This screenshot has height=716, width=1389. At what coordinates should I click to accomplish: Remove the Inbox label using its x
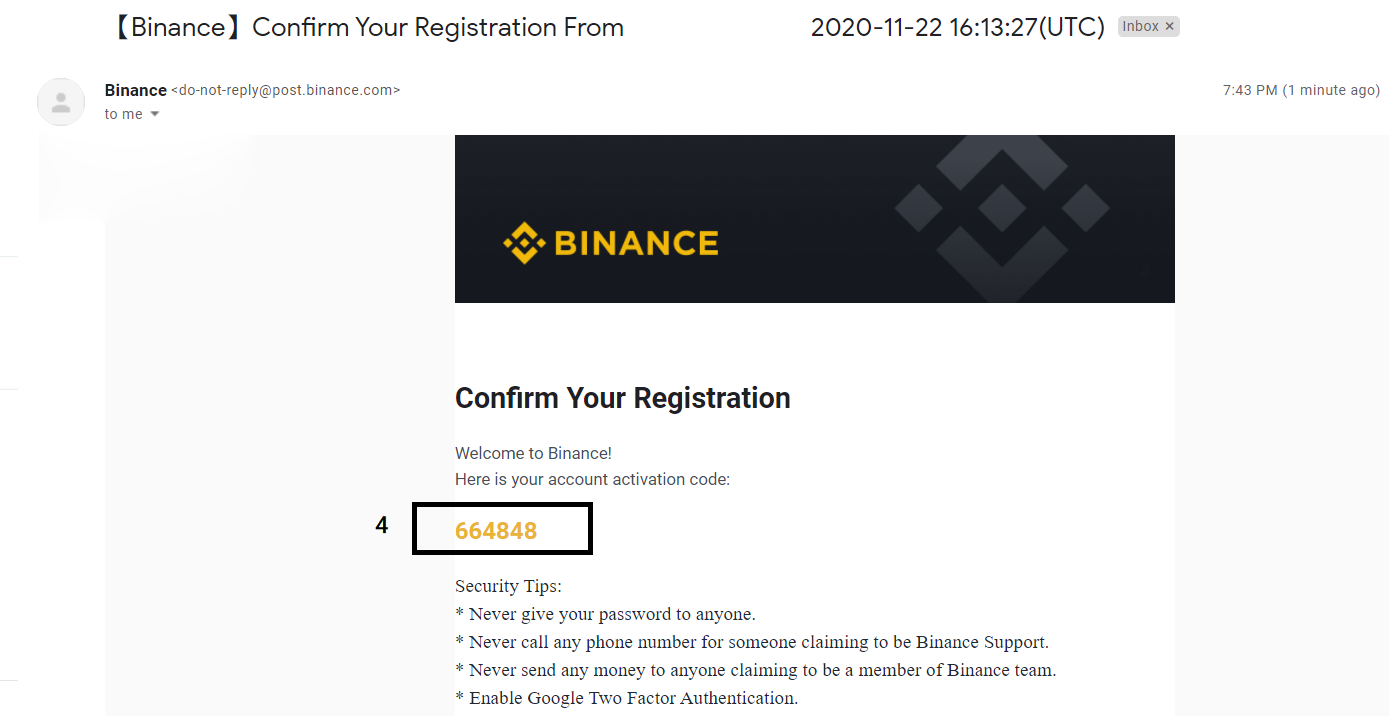[1169, 27]
